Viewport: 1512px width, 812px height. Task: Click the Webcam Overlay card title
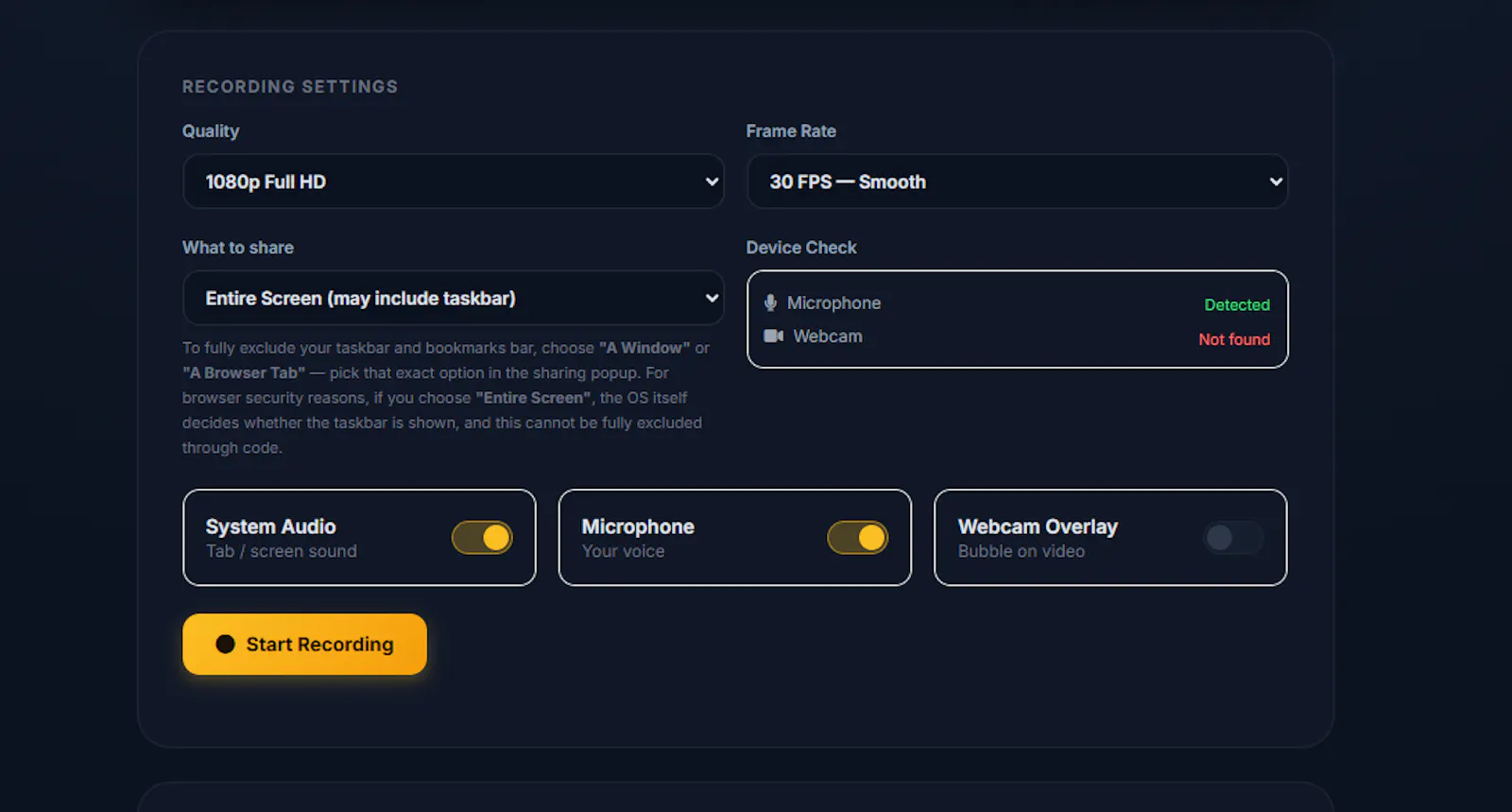tap(1038, 527)
